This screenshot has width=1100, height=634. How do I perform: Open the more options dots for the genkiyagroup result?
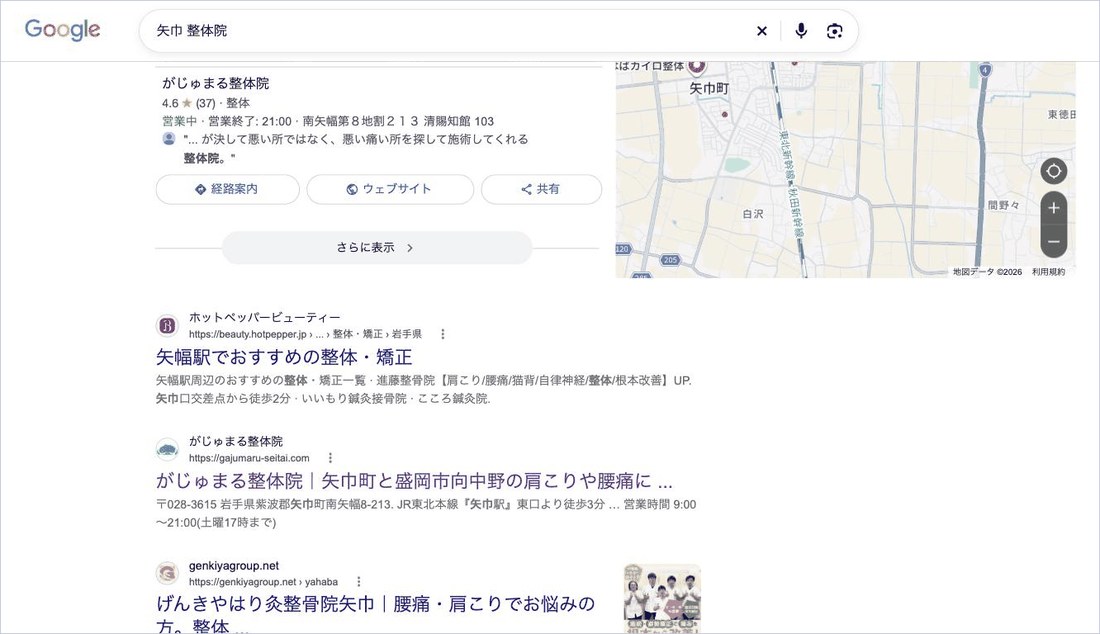point(358,582)
